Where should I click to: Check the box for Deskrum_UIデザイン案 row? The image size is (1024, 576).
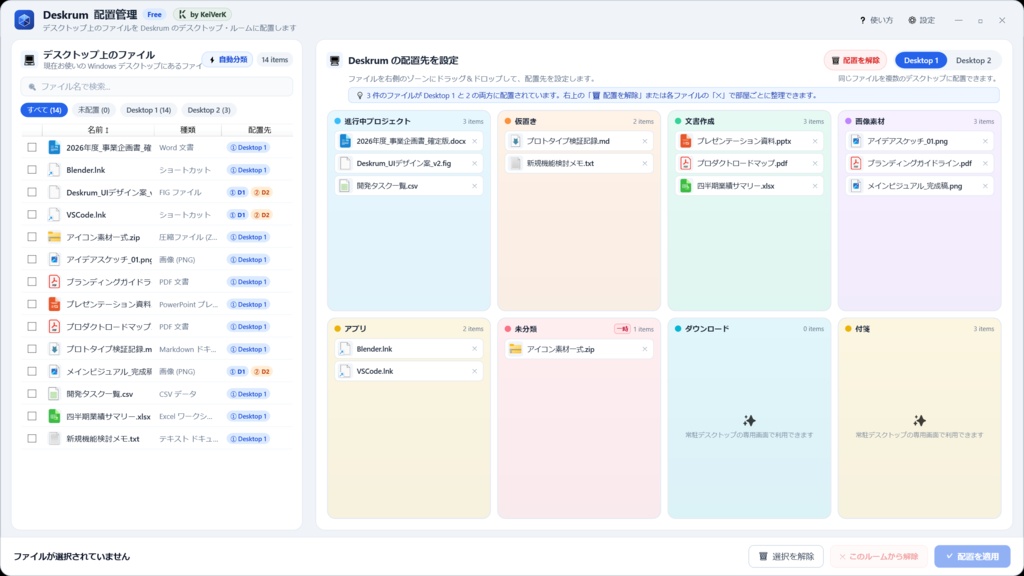(x=32, y=192)
